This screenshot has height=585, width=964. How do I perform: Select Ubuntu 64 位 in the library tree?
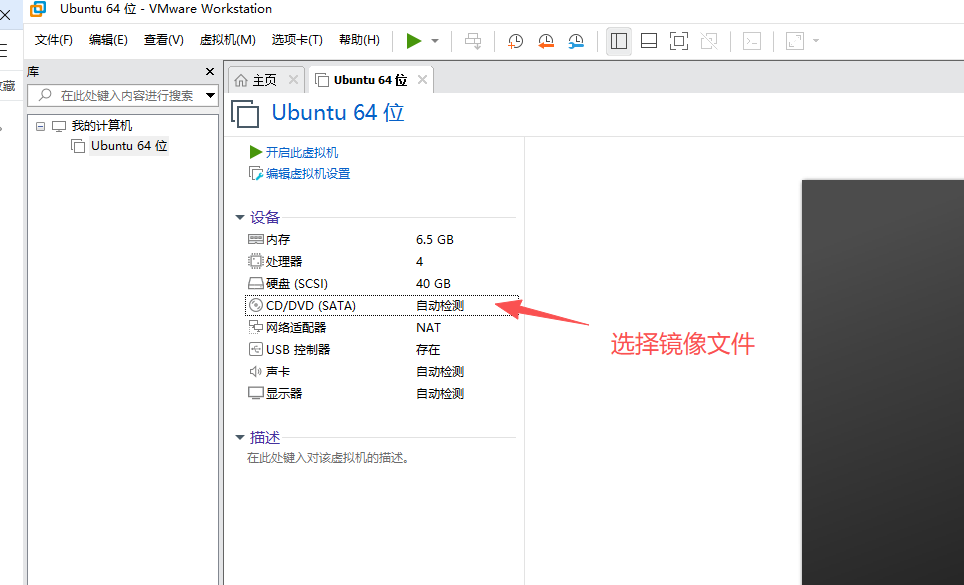click(x=129, y=146)
